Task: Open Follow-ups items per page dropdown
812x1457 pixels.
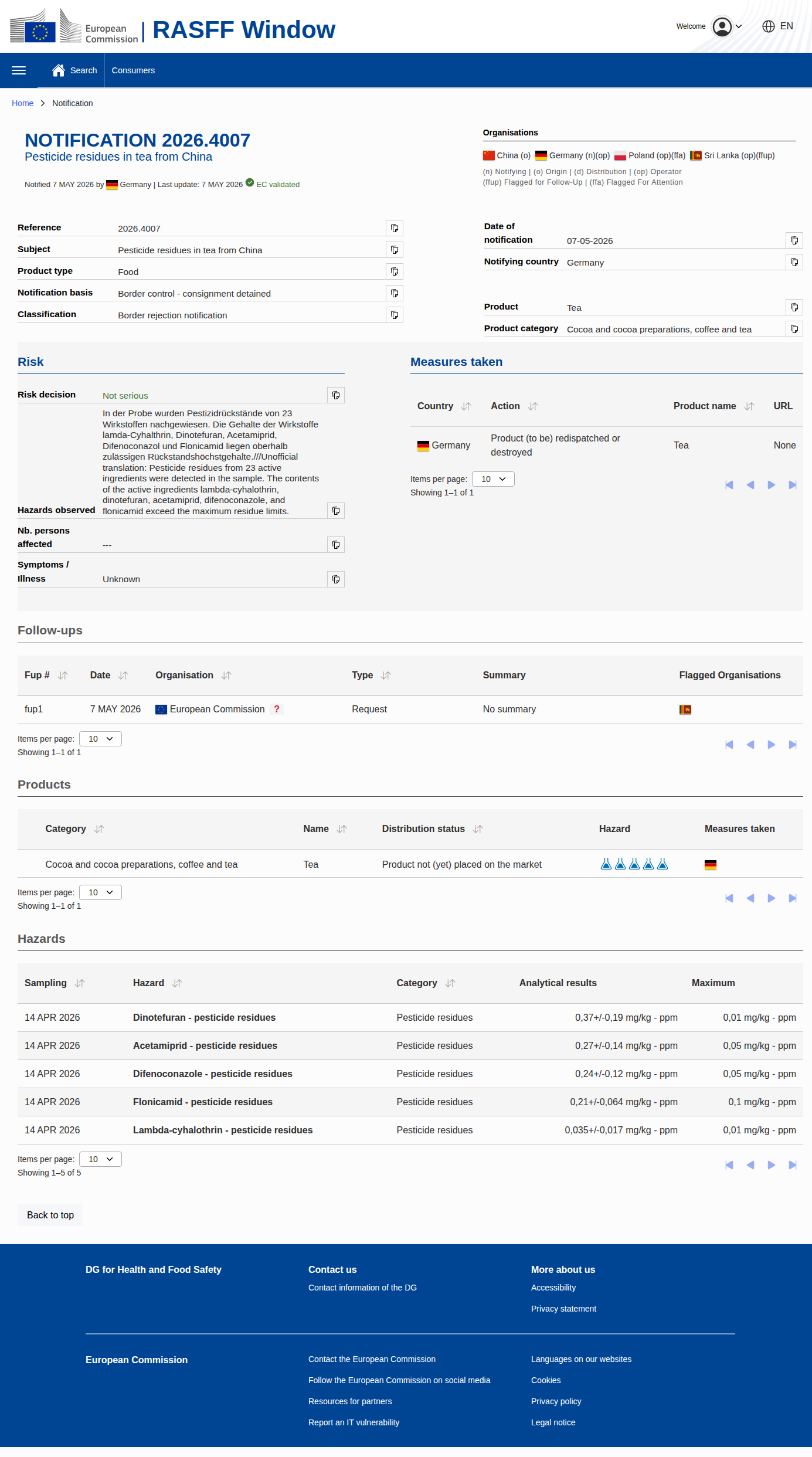Action: coord(100,739)
